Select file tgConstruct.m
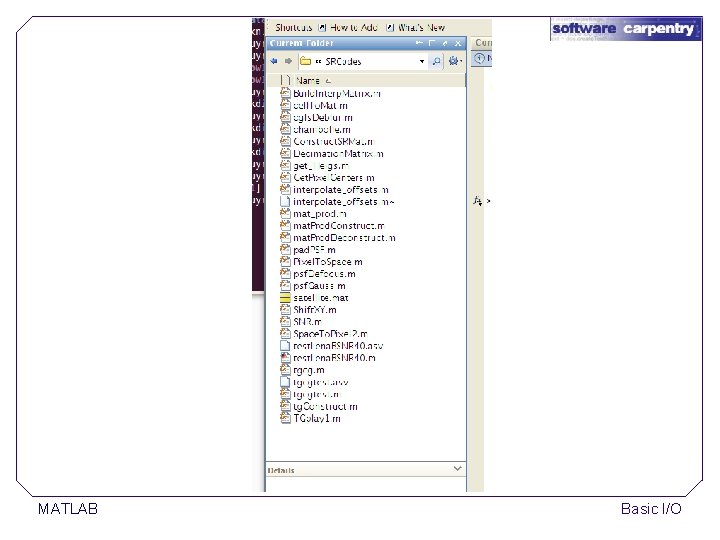 (325, 406)
